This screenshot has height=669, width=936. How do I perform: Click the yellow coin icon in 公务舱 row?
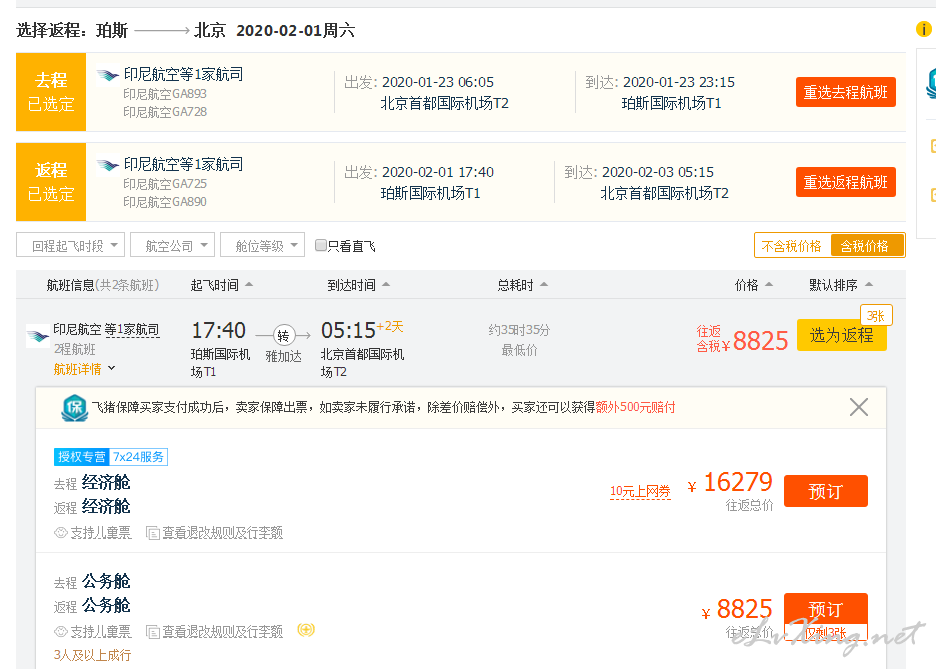tap(306, 630)
